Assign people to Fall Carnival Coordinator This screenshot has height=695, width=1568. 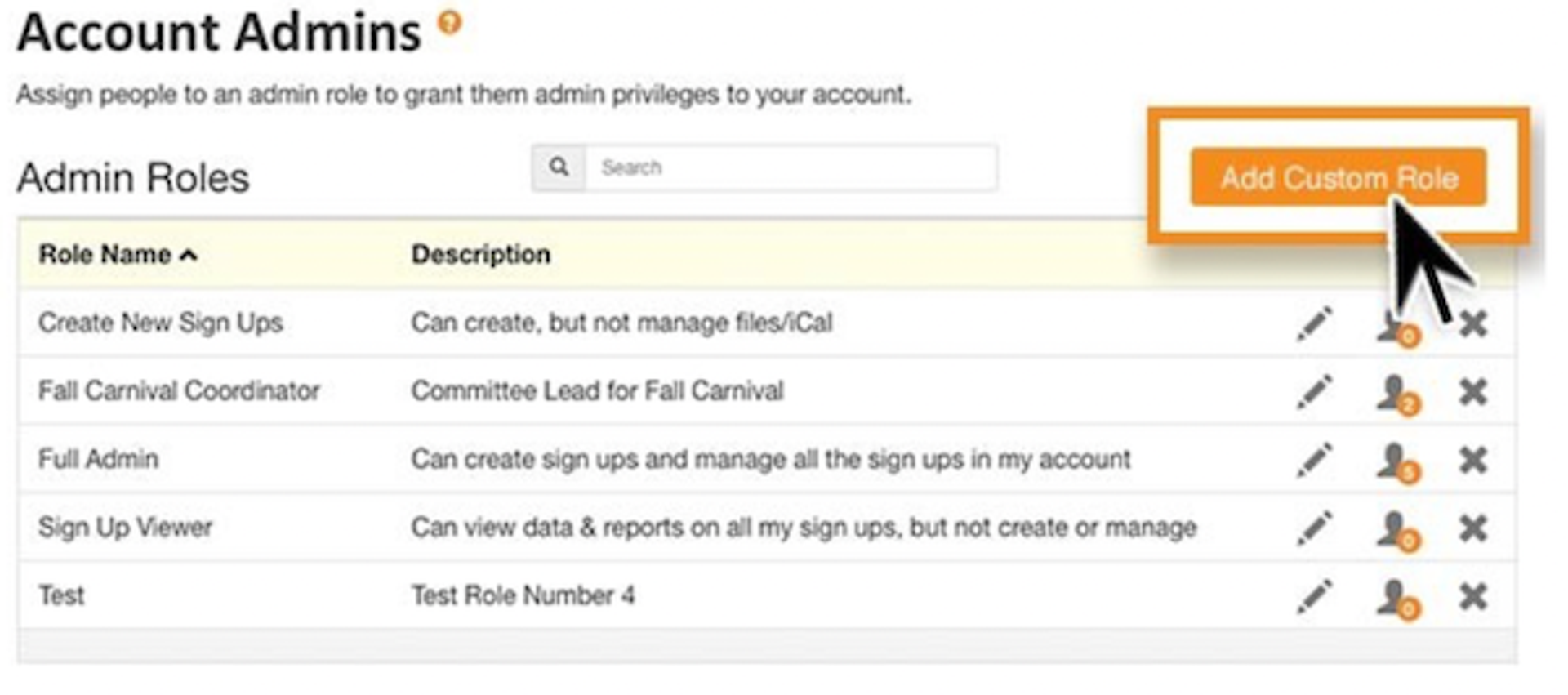pyautogui.click(x=1398, y=394)
